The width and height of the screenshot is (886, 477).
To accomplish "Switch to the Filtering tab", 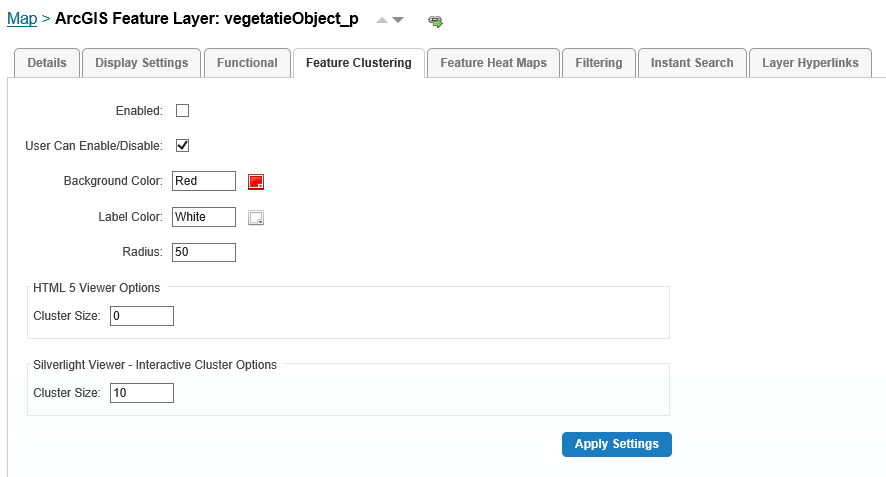I will (598, 63).
